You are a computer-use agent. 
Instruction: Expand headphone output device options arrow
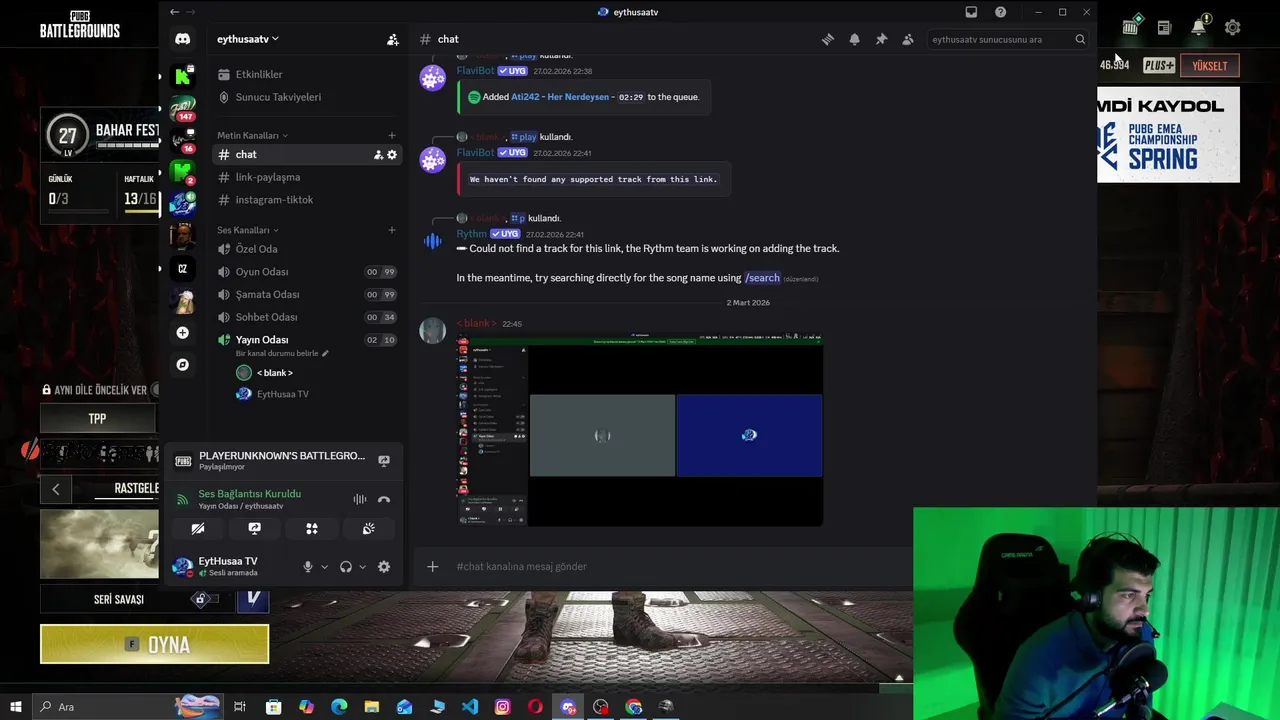point(362,567)
